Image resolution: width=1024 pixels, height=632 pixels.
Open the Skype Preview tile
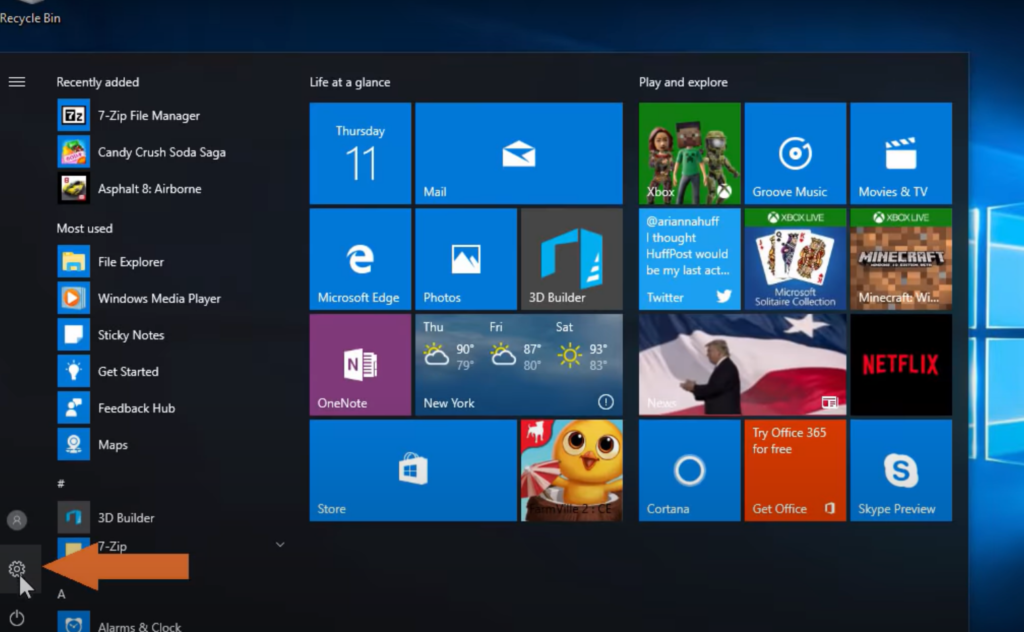[x=901, y=471]
